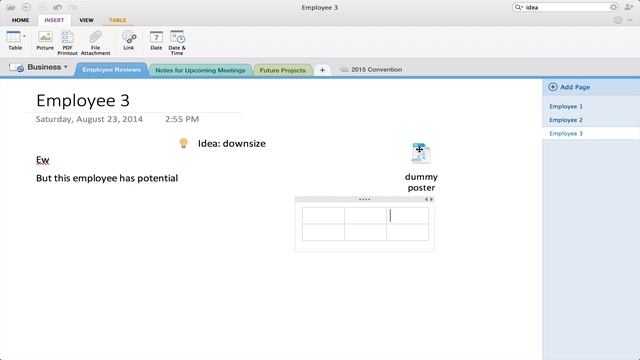Viewport: 640px width, 360px height.
Task: Select the dummy poster file attachment icon
Action: [421, 153]
